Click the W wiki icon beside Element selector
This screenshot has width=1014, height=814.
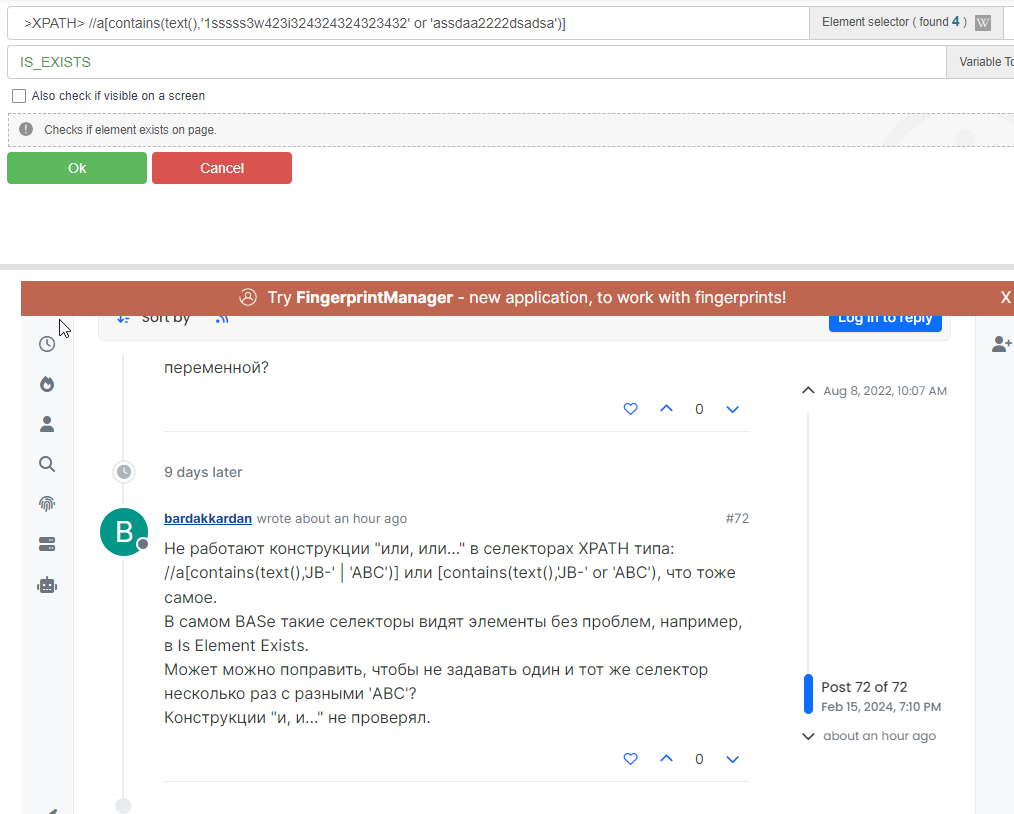pos(983,23)
